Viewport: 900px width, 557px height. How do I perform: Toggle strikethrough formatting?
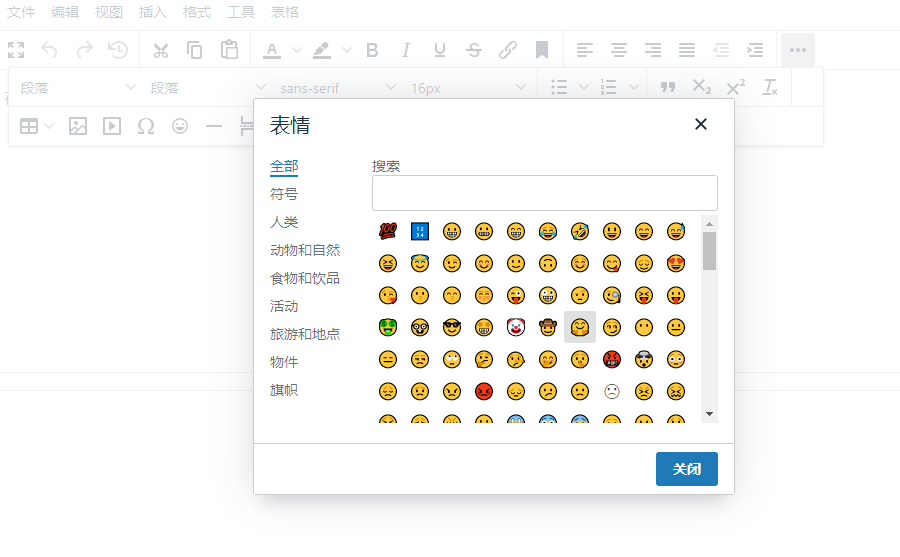coord(474,50)
